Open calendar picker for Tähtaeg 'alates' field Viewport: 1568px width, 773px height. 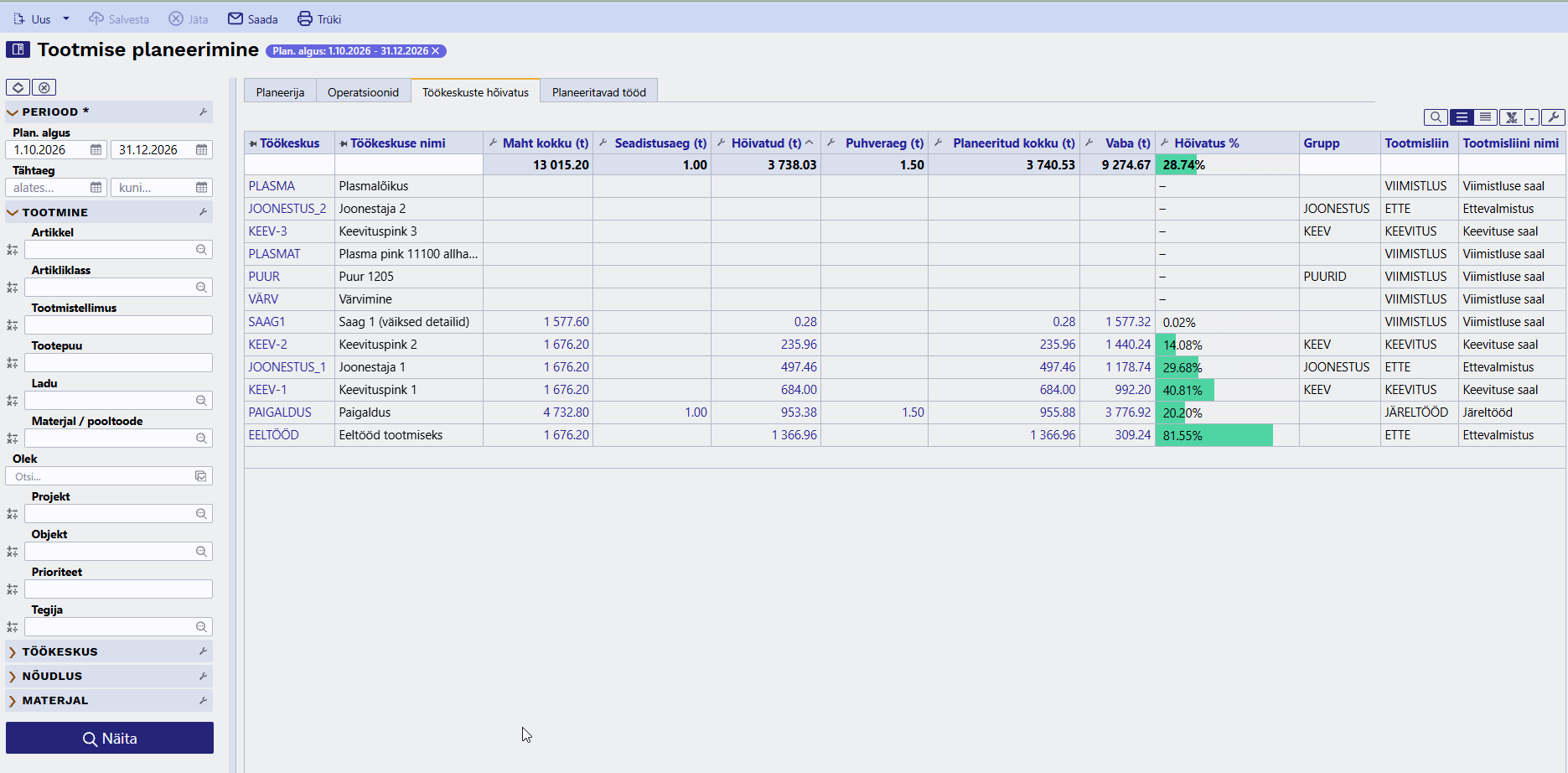96,188
